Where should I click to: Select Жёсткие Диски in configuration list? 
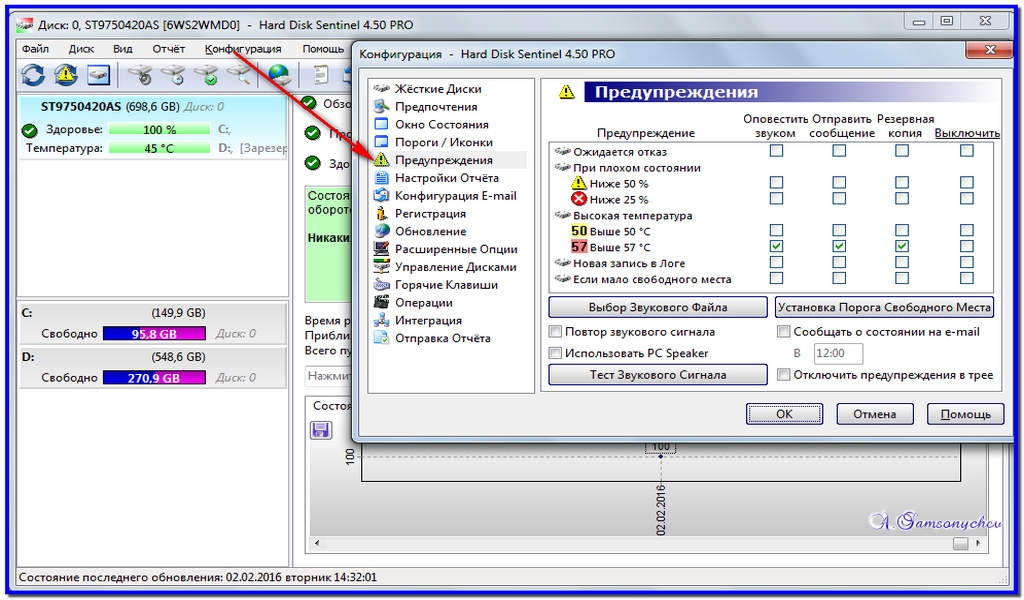[x=438, y=89]
